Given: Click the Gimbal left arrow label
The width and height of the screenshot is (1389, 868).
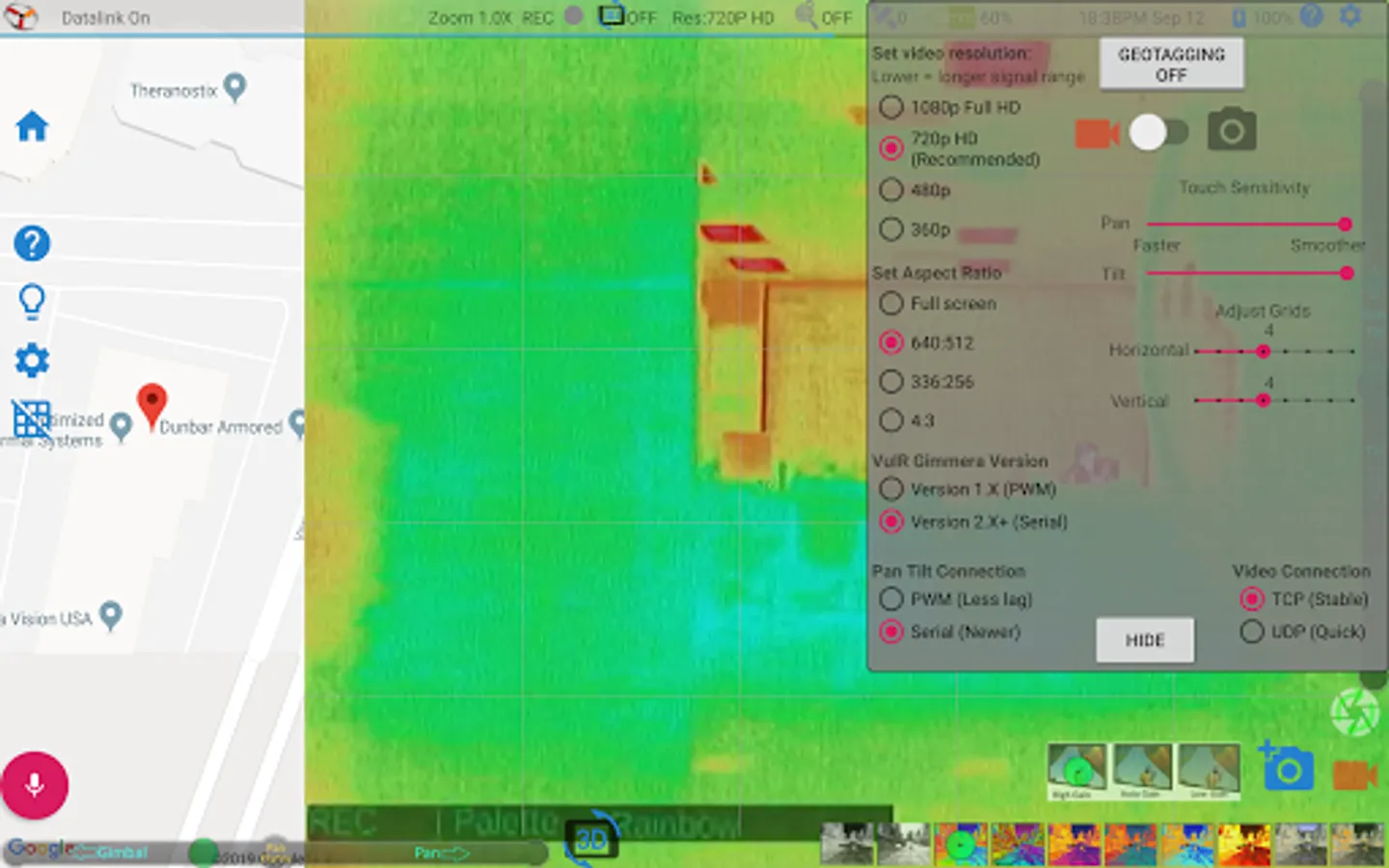Looking at the screenshot, I should (109, 853).
